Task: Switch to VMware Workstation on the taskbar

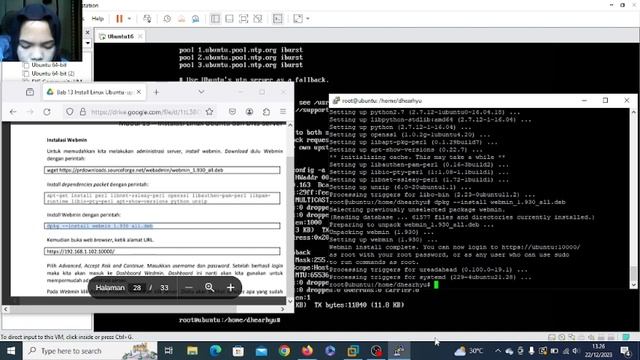Action: click(x=353, y=351)
